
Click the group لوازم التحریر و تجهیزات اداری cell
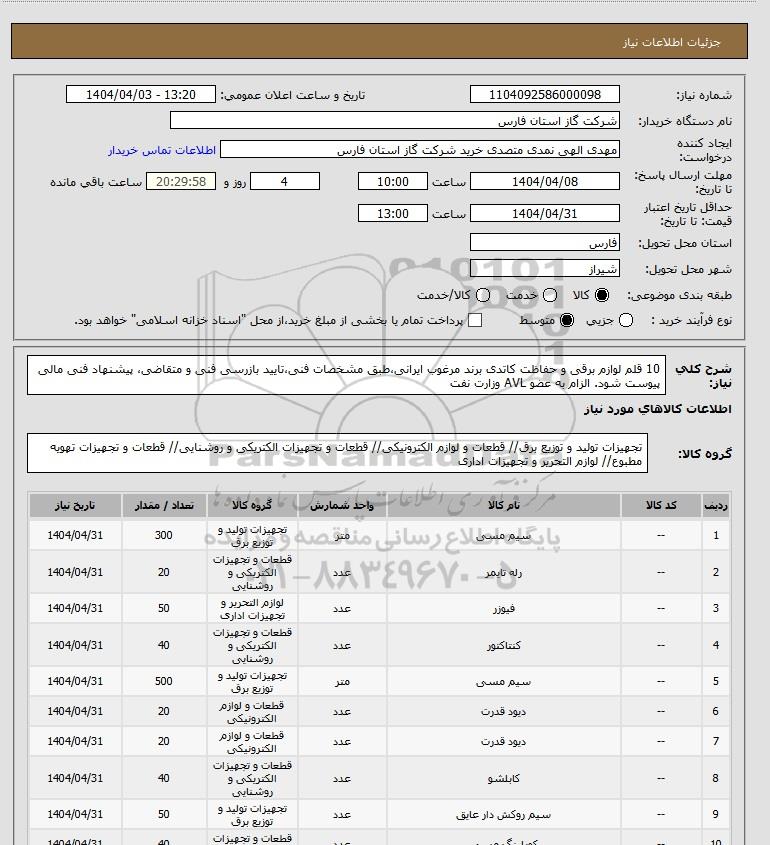pyautogui.click(x=252, y=609)
